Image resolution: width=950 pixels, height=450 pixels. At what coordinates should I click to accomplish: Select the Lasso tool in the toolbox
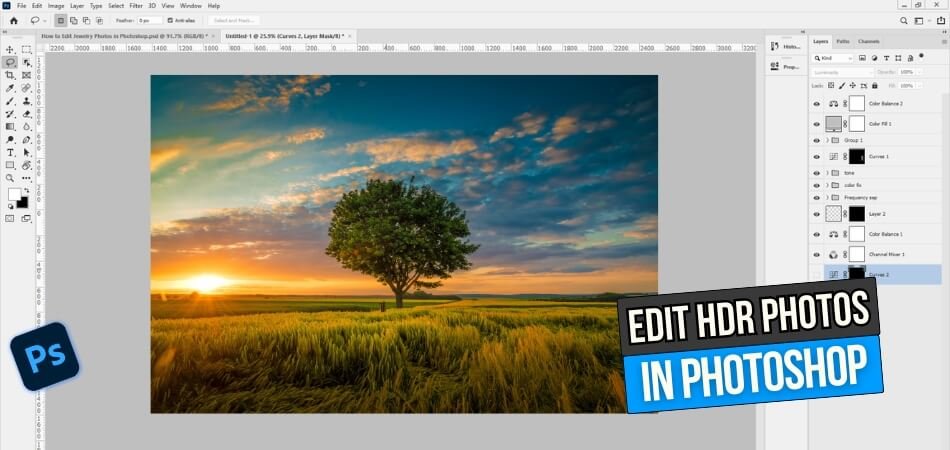point(10,62)
